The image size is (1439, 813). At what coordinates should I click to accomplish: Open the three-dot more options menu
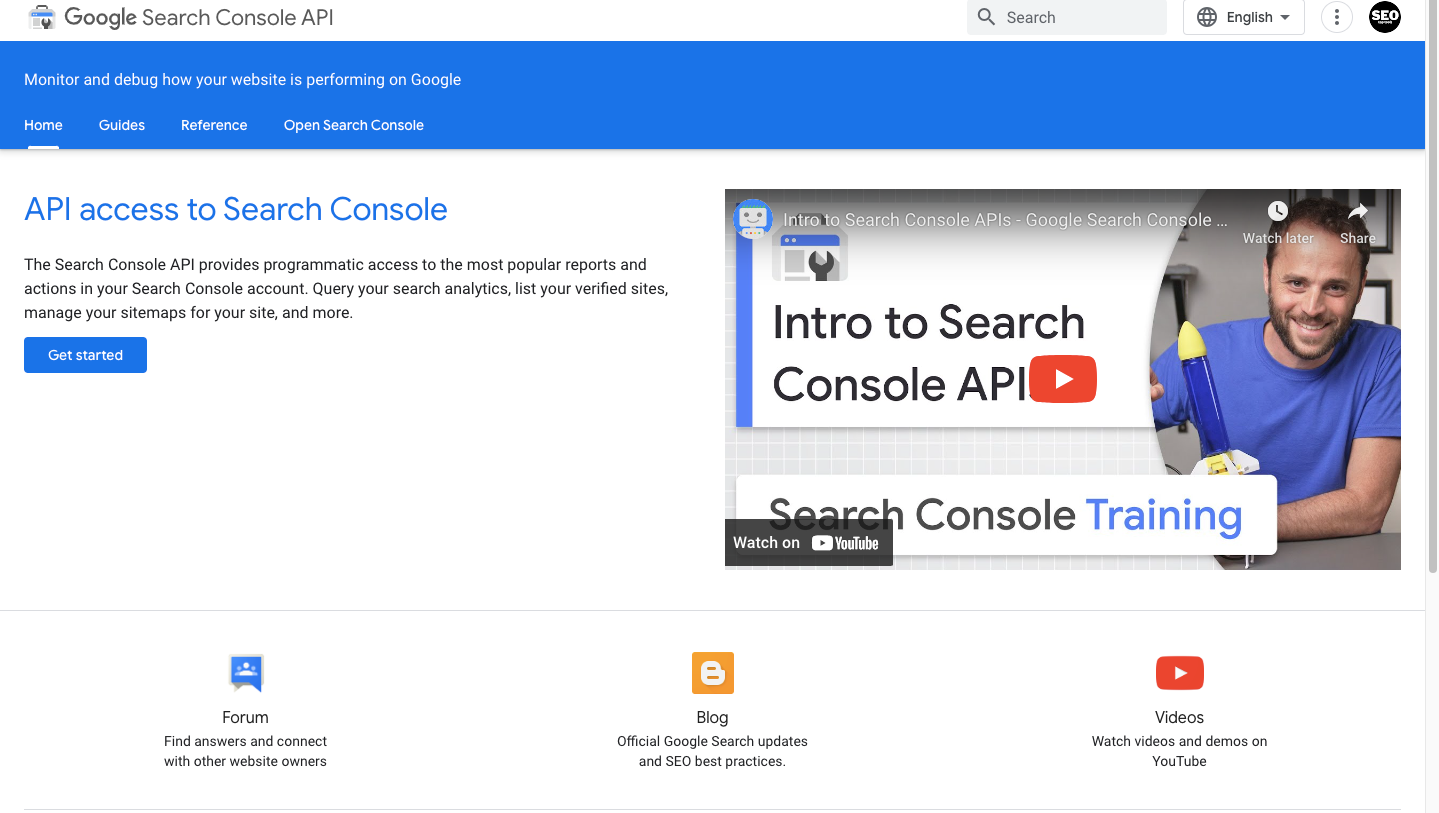(x=1337, y=17)
